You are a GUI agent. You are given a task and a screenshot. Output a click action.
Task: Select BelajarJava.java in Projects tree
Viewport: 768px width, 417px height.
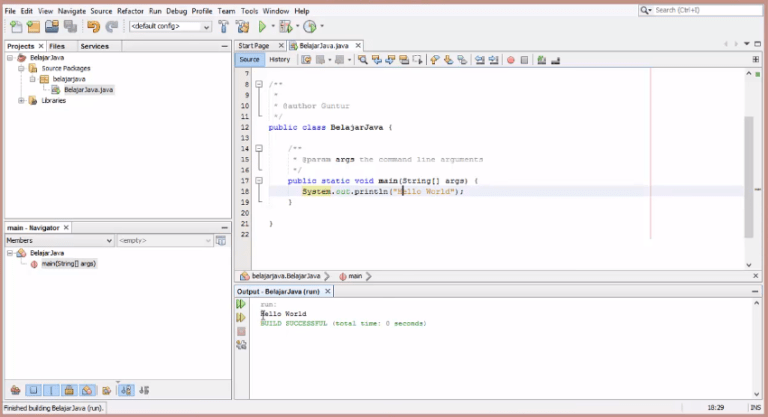88,89
